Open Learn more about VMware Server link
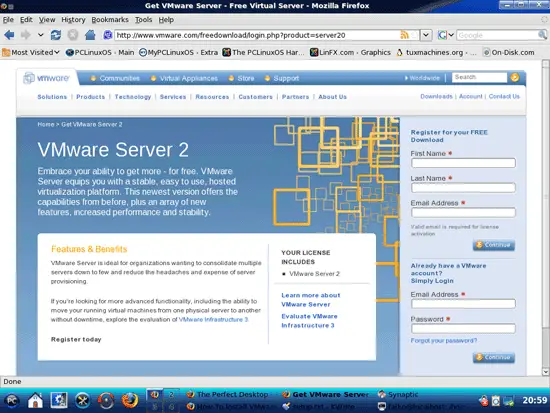 [x=311, y=300]
